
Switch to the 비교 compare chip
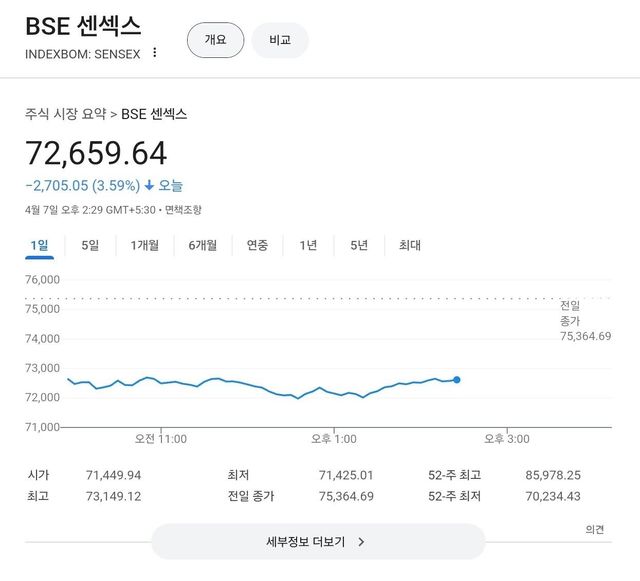pyautogui.click(x=280, y=40)
